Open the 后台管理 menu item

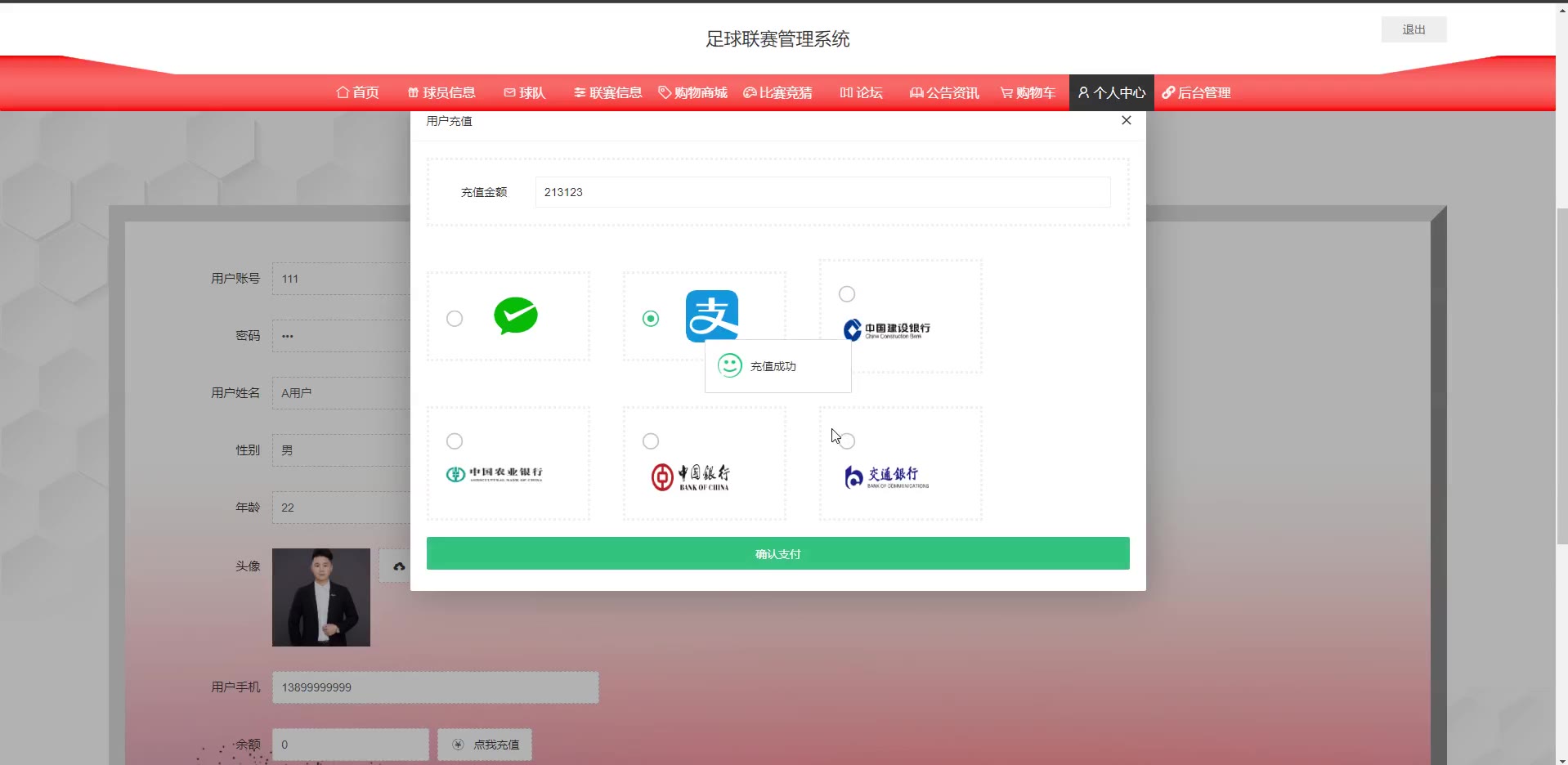(x=1197, y=92)
